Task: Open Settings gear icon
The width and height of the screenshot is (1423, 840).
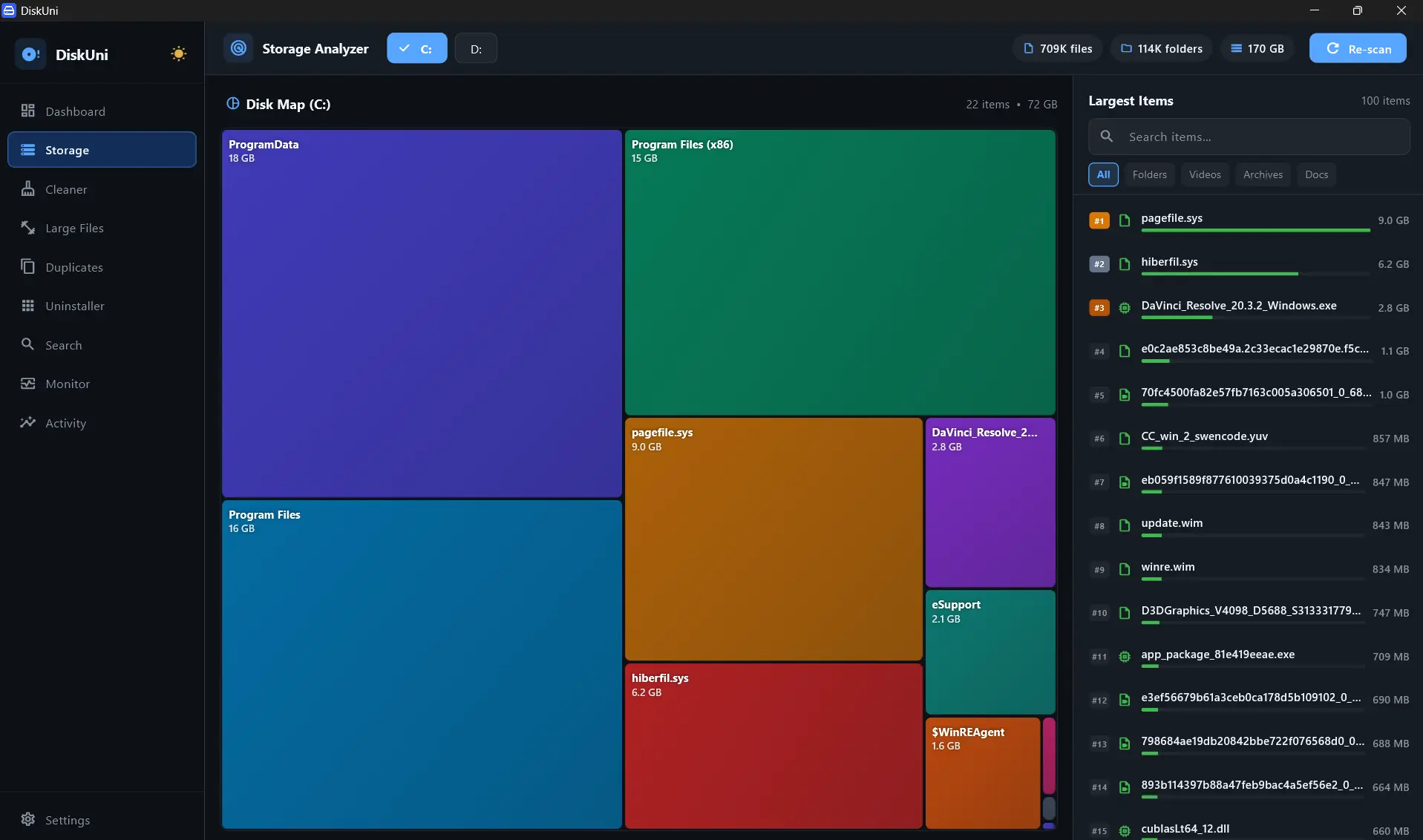Action: [x=28, y=819]
